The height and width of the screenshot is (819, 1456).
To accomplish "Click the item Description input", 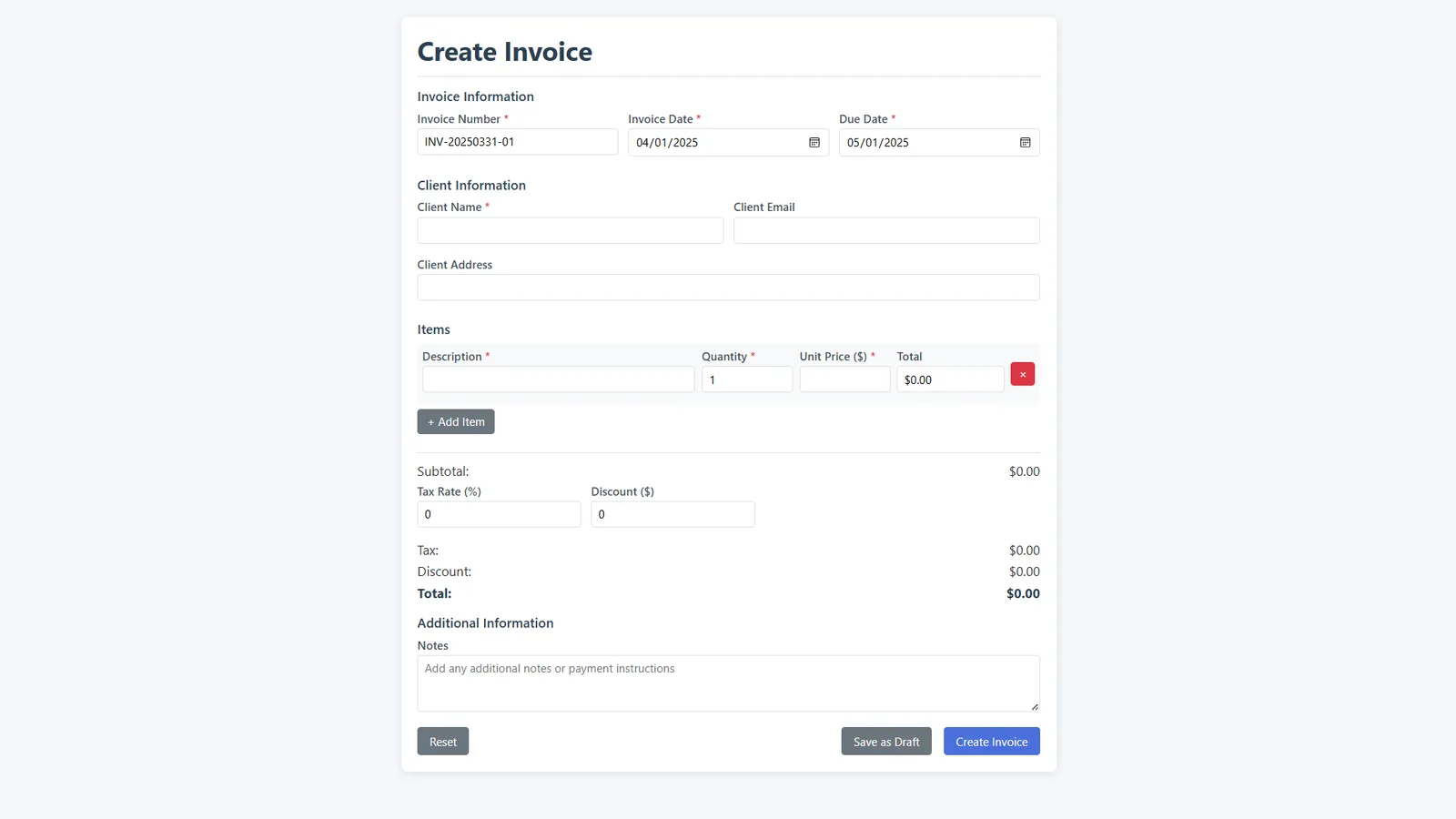I will pos(559,379).
